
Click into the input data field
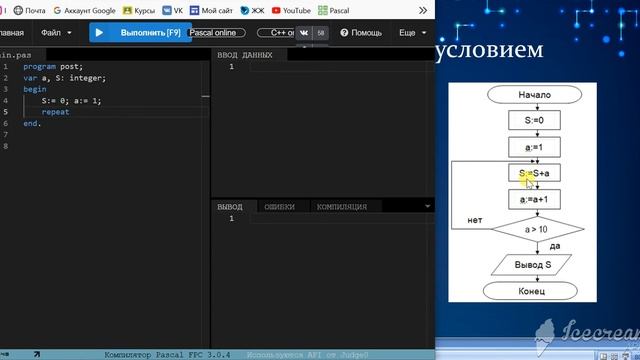(342, 67)
